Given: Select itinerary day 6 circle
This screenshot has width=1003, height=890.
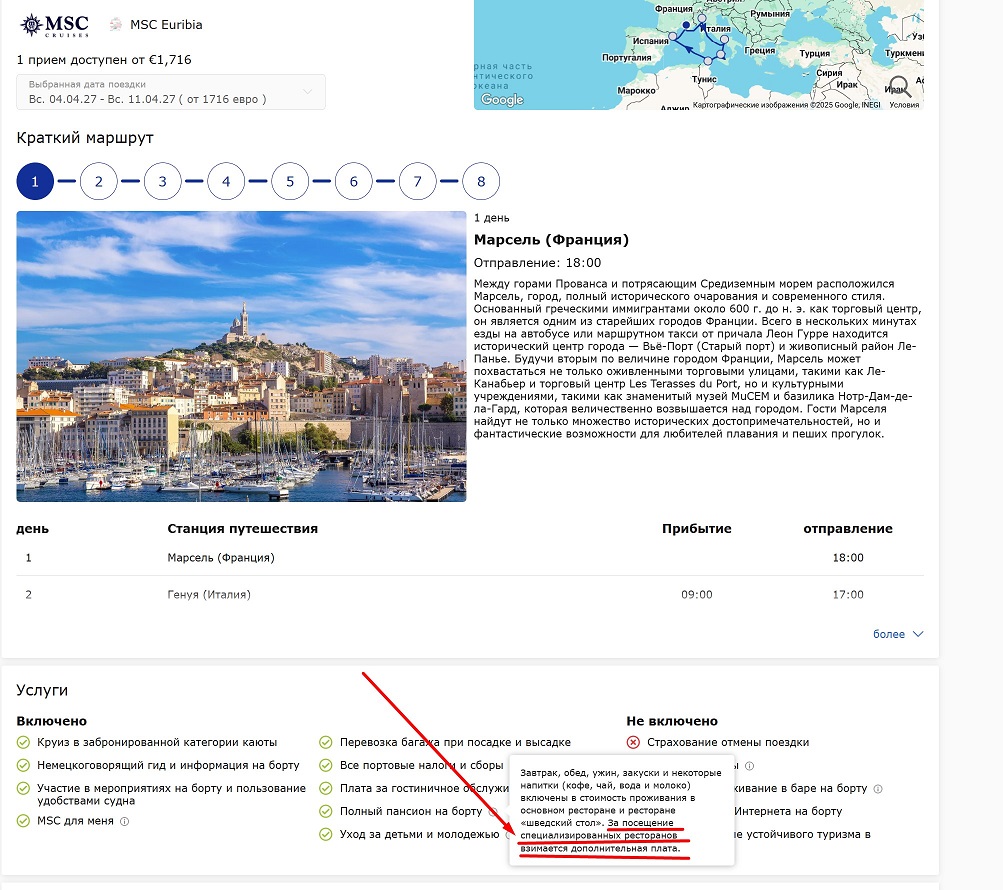Looking at the screenshot, I should pos(354,181).
